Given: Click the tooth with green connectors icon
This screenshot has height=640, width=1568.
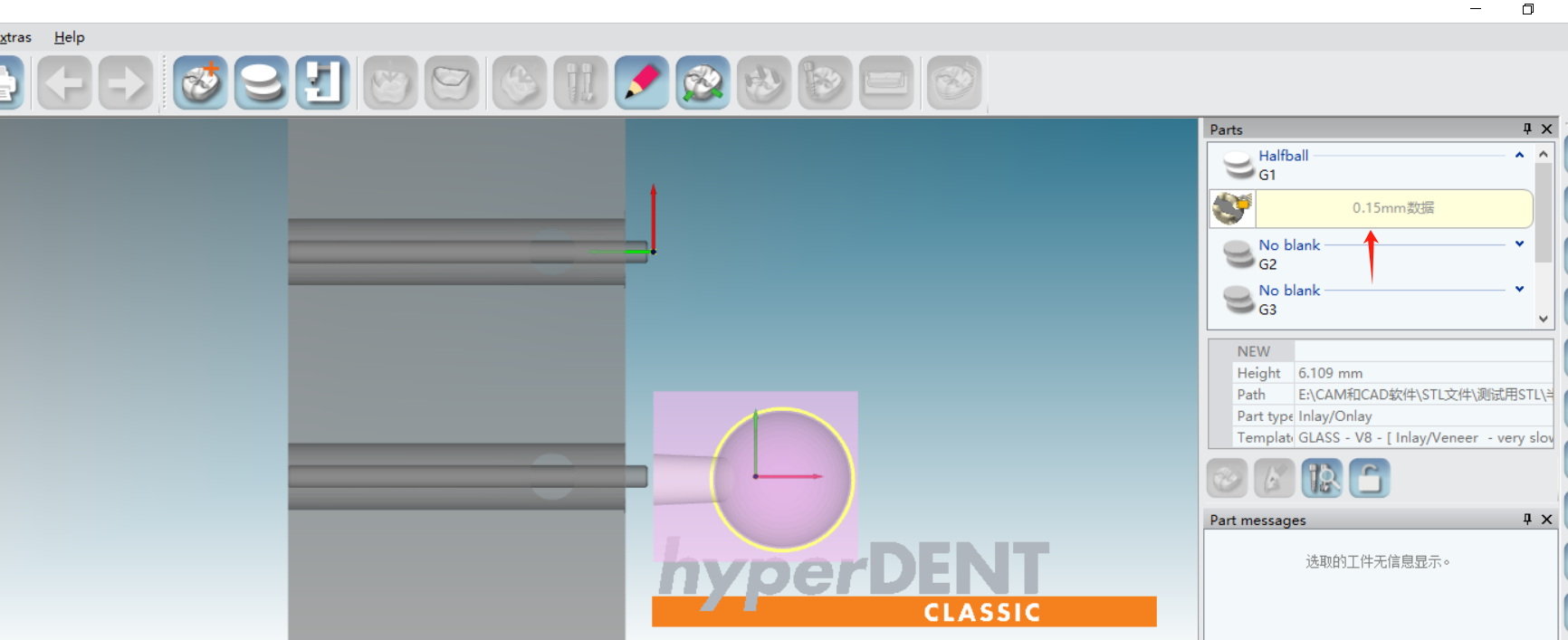Looking at the screenshot, I should pos(703,83).
